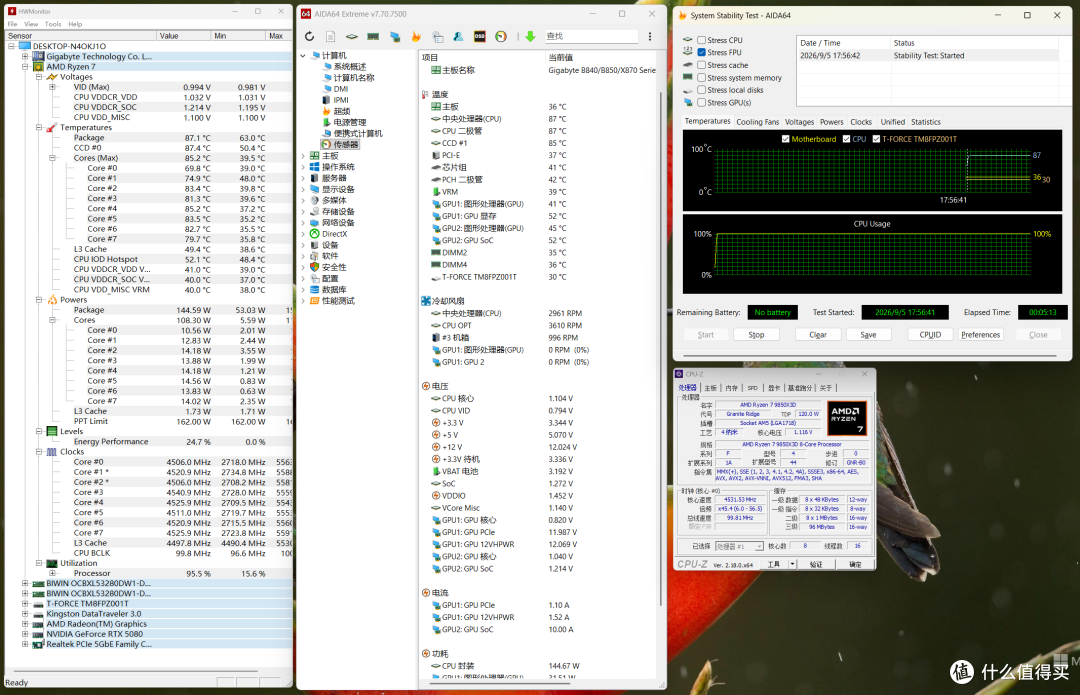Click the green download arrow in AIDA64
The width and height of the screenshot is (1080, 695).
tap(530, 37)
